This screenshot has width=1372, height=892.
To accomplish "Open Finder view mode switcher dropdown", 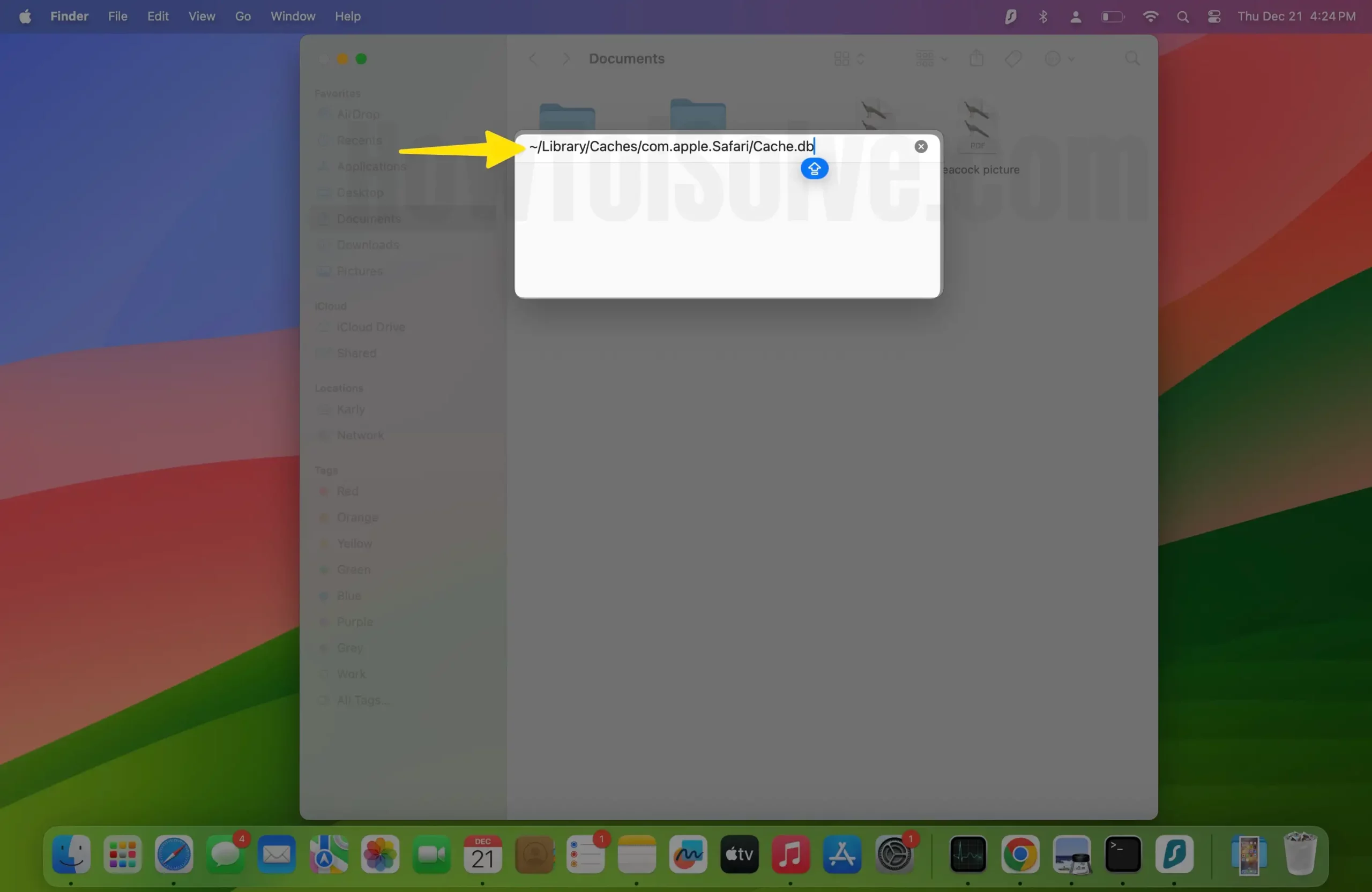I will coord(849,59).
